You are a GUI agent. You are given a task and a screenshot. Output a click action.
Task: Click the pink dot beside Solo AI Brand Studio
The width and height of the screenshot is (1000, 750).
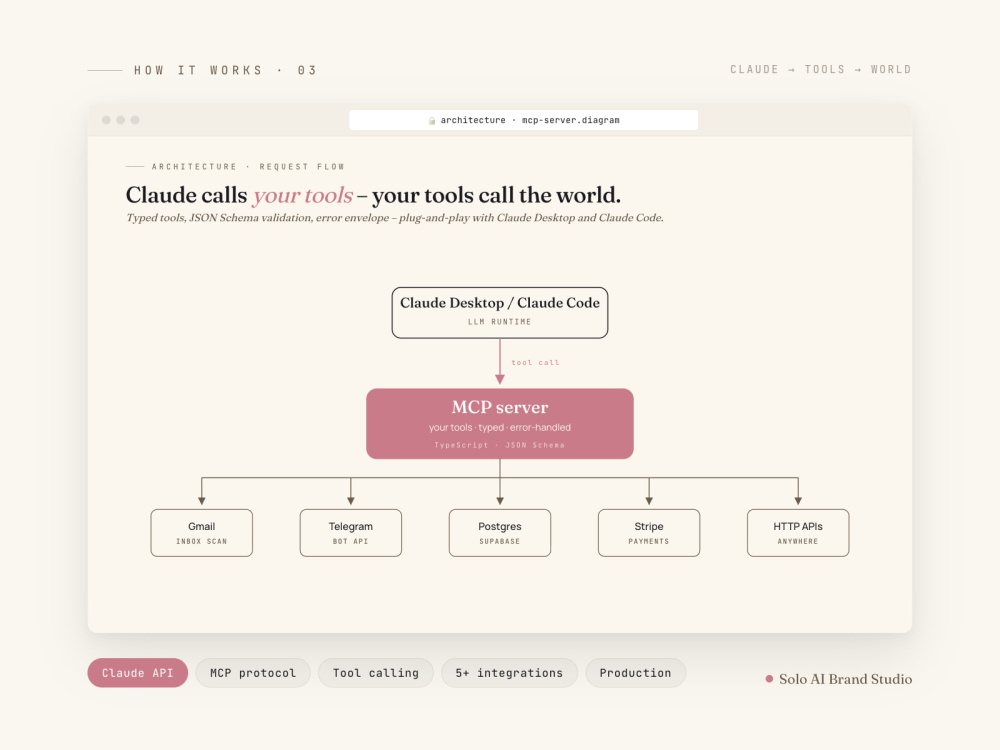[769, 679]
